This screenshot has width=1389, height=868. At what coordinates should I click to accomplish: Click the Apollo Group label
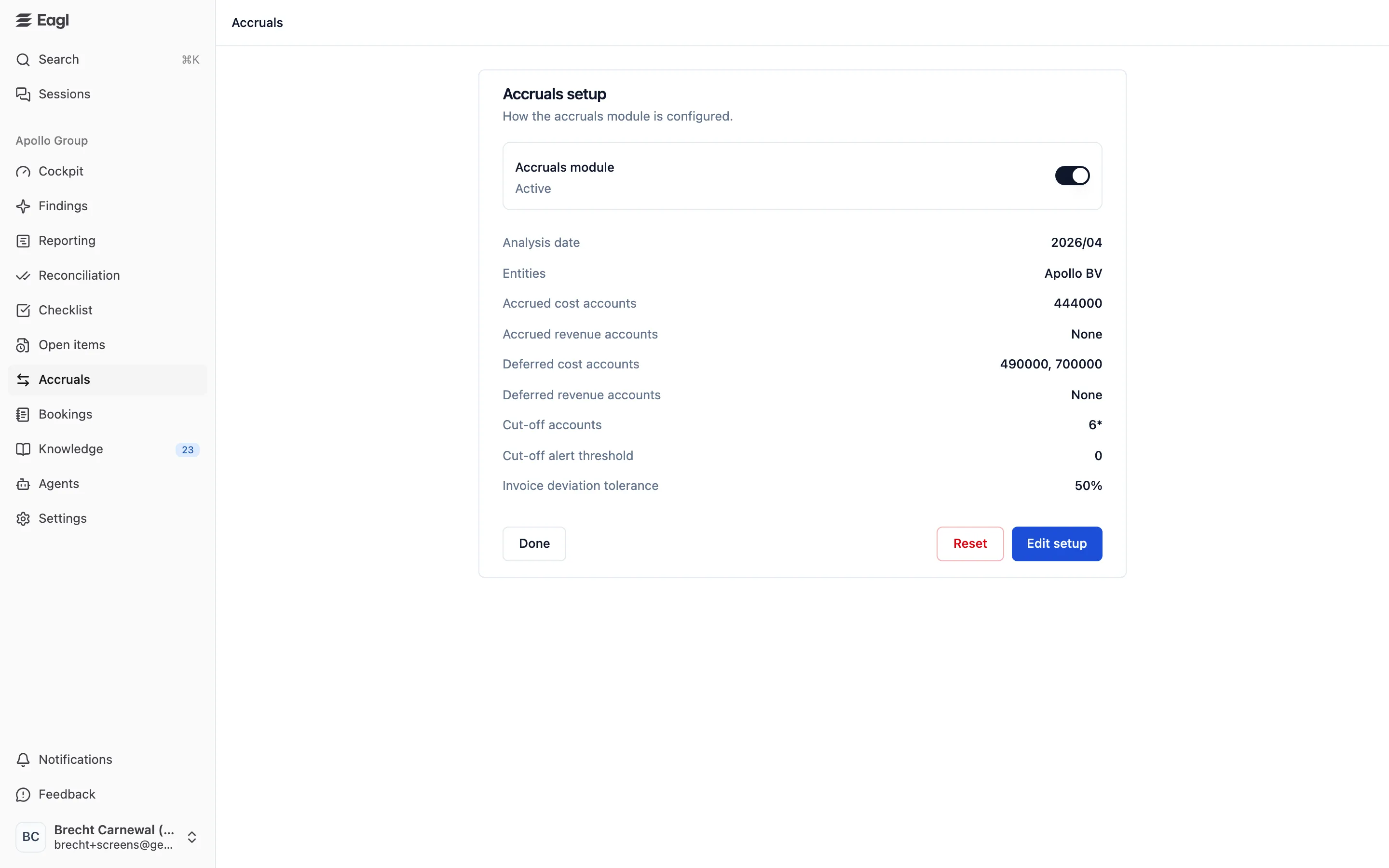[x=52, y=141]
